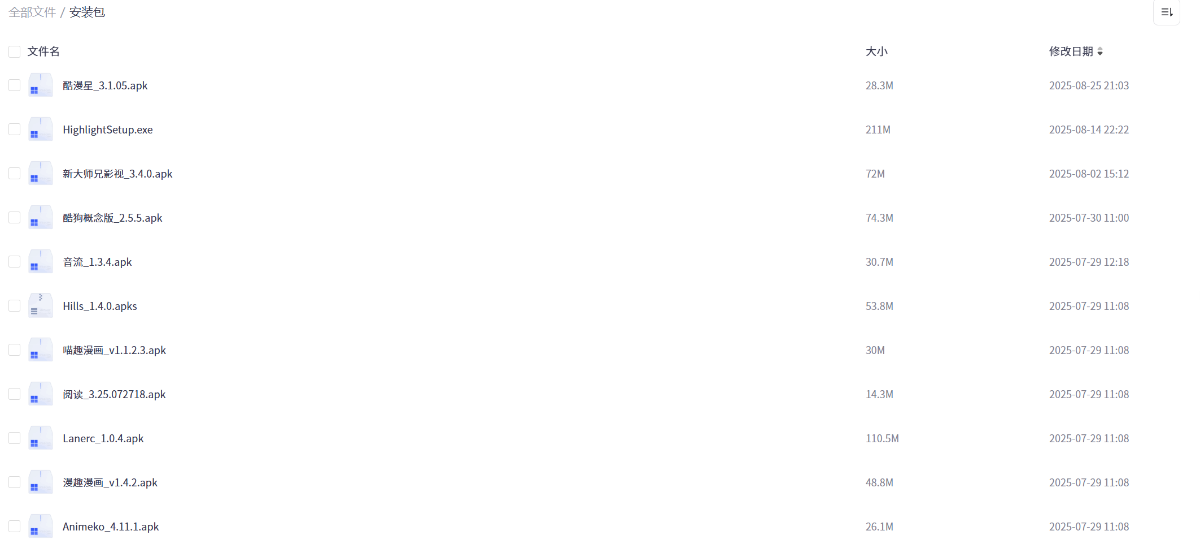This screenshot has height=548, width=1200.
Task: Tick the checkbox for 漫趣漫画_v1.4.2.apk
Action: click(x=14, y=482)
